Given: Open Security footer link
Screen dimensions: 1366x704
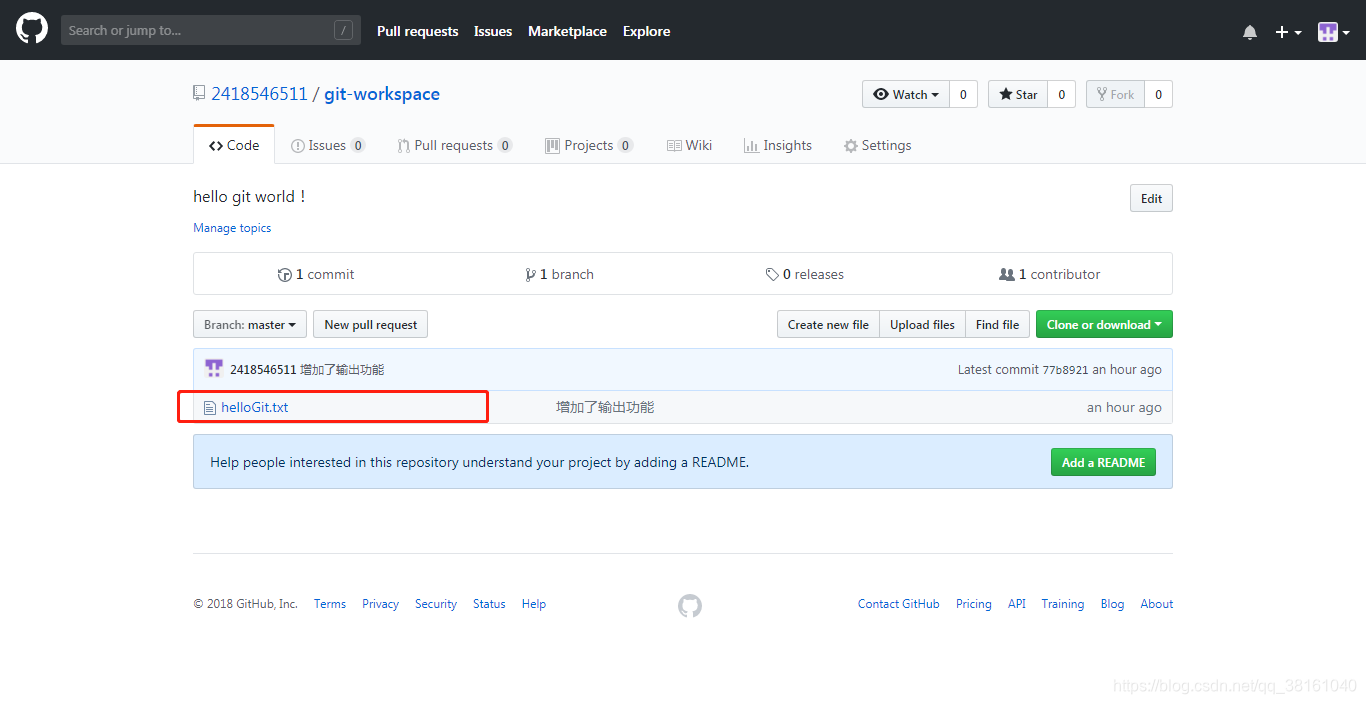Looking at the screenshot, I should tap(436, 604).
